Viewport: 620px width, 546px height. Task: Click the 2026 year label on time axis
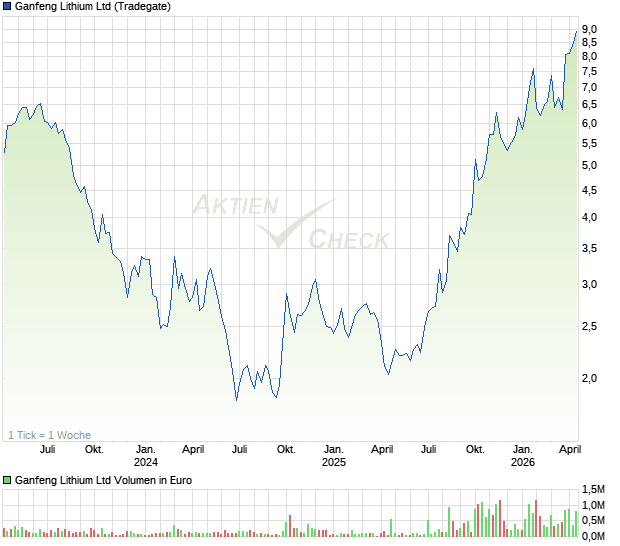pos(522,462)
